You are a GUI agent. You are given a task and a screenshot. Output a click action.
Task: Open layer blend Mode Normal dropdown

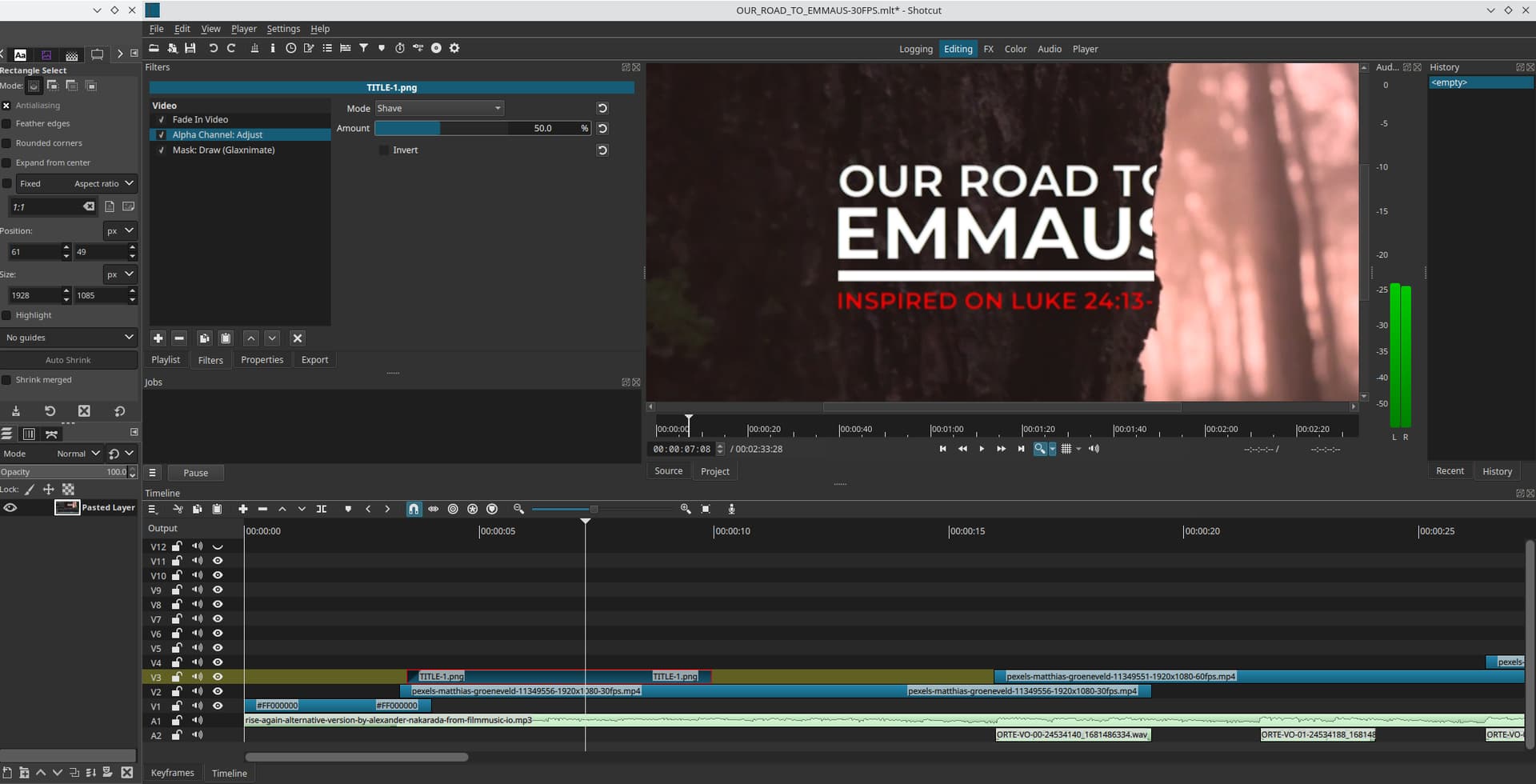(78, 454)
